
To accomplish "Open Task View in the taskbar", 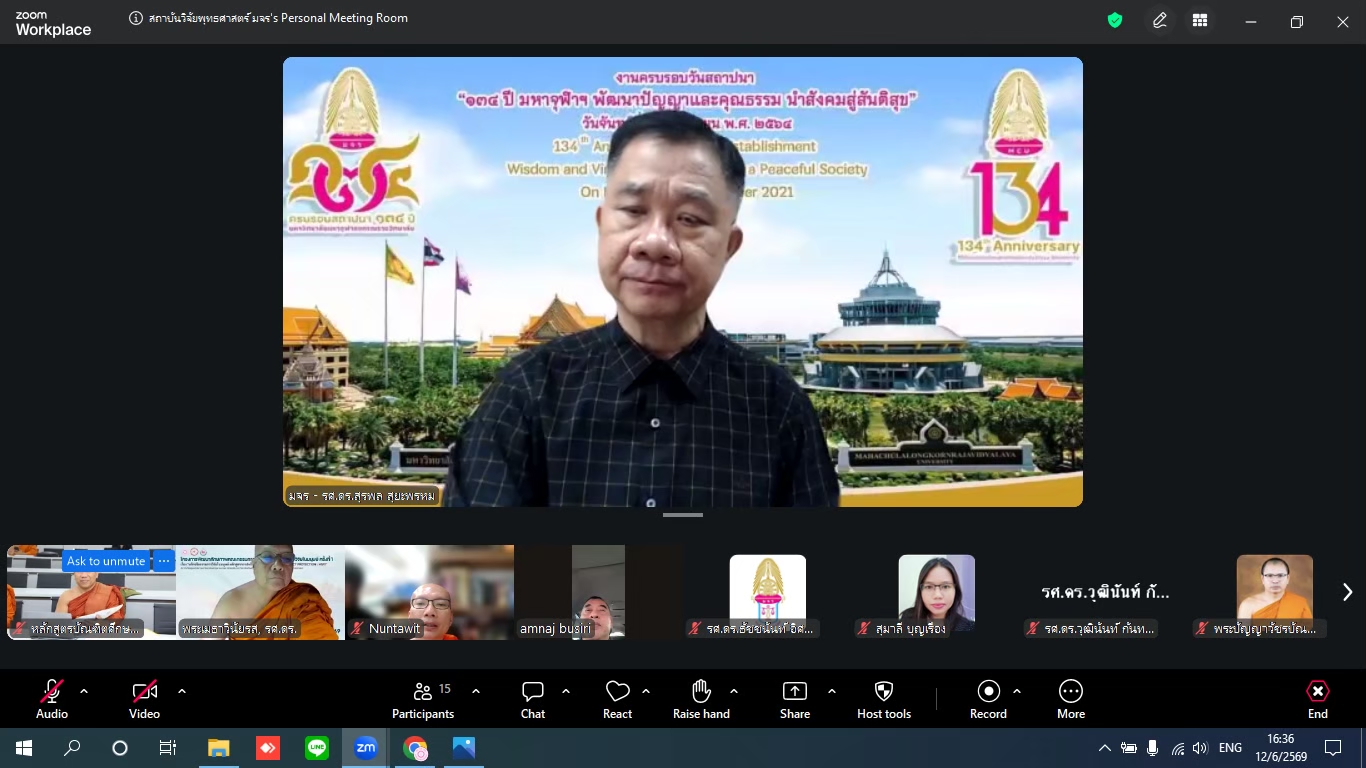I will 168,748.
